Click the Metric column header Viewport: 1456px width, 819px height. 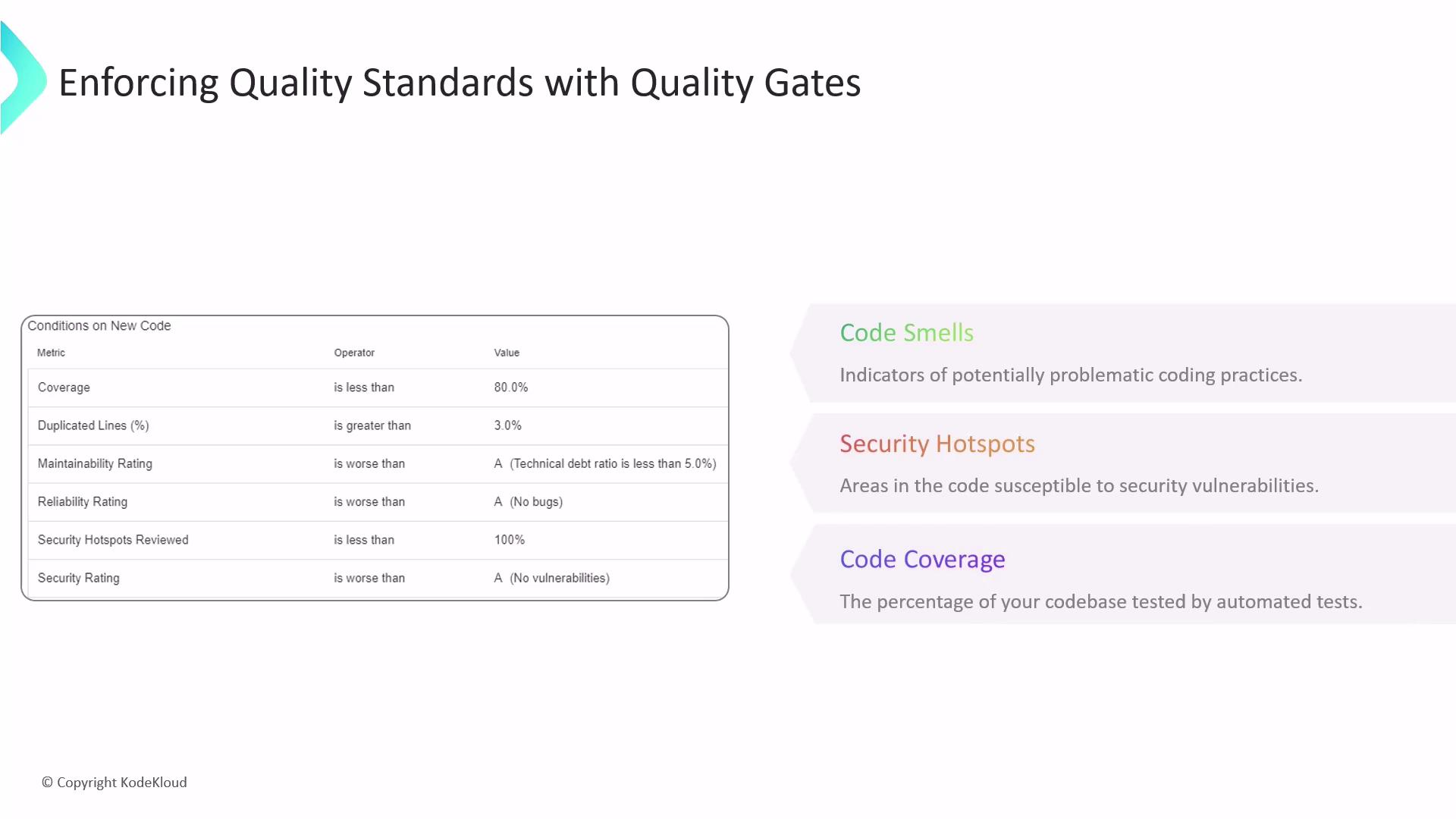(x=51, y=353)
